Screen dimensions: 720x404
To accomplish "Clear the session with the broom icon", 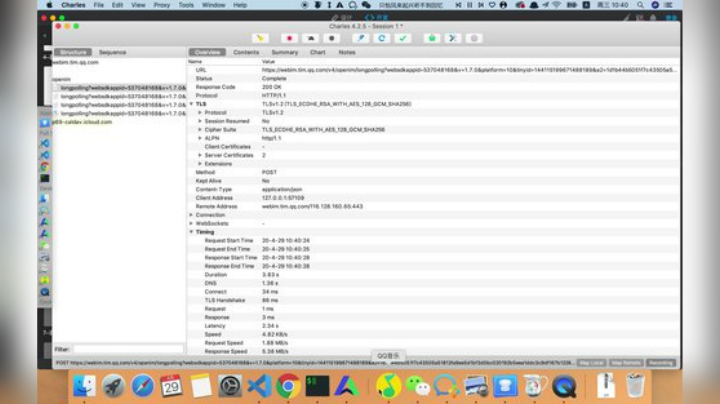I will 260,38.
